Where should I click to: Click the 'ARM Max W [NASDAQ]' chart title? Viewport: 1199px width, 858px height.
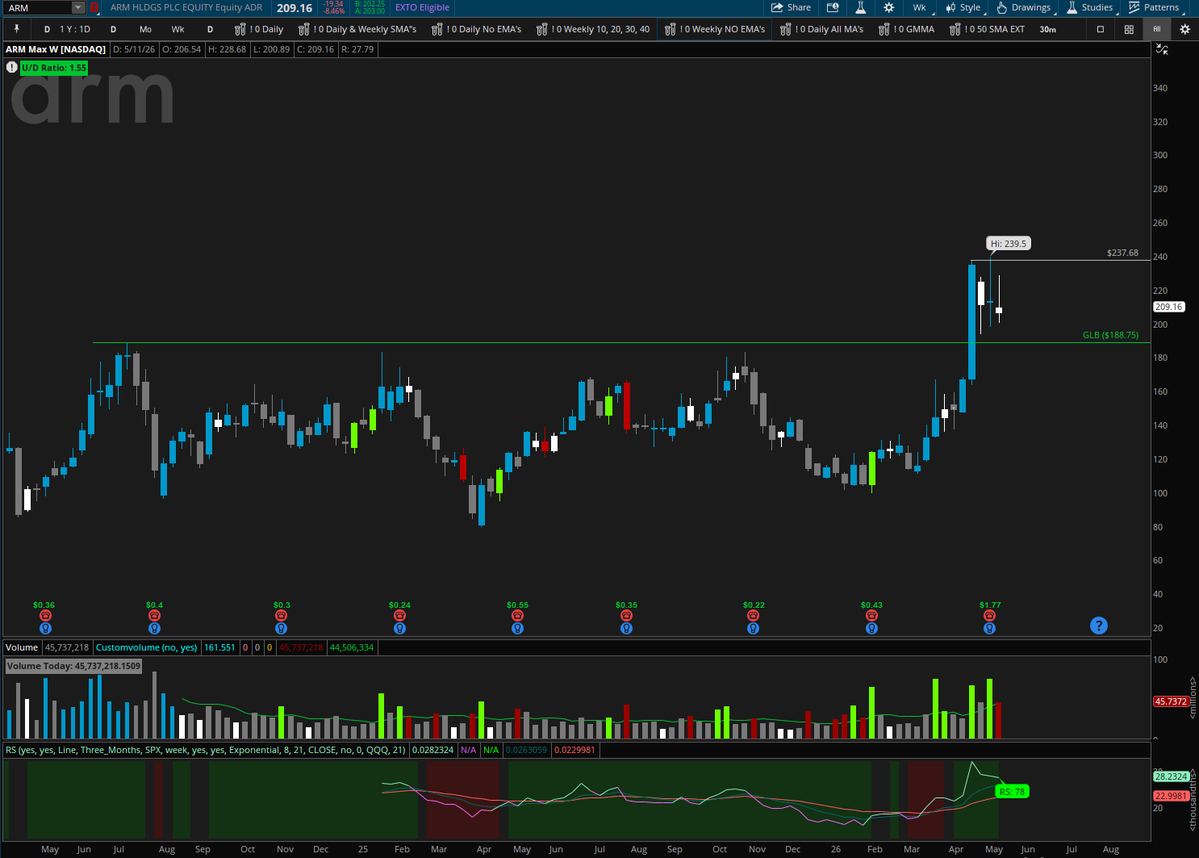click(55, 49)
